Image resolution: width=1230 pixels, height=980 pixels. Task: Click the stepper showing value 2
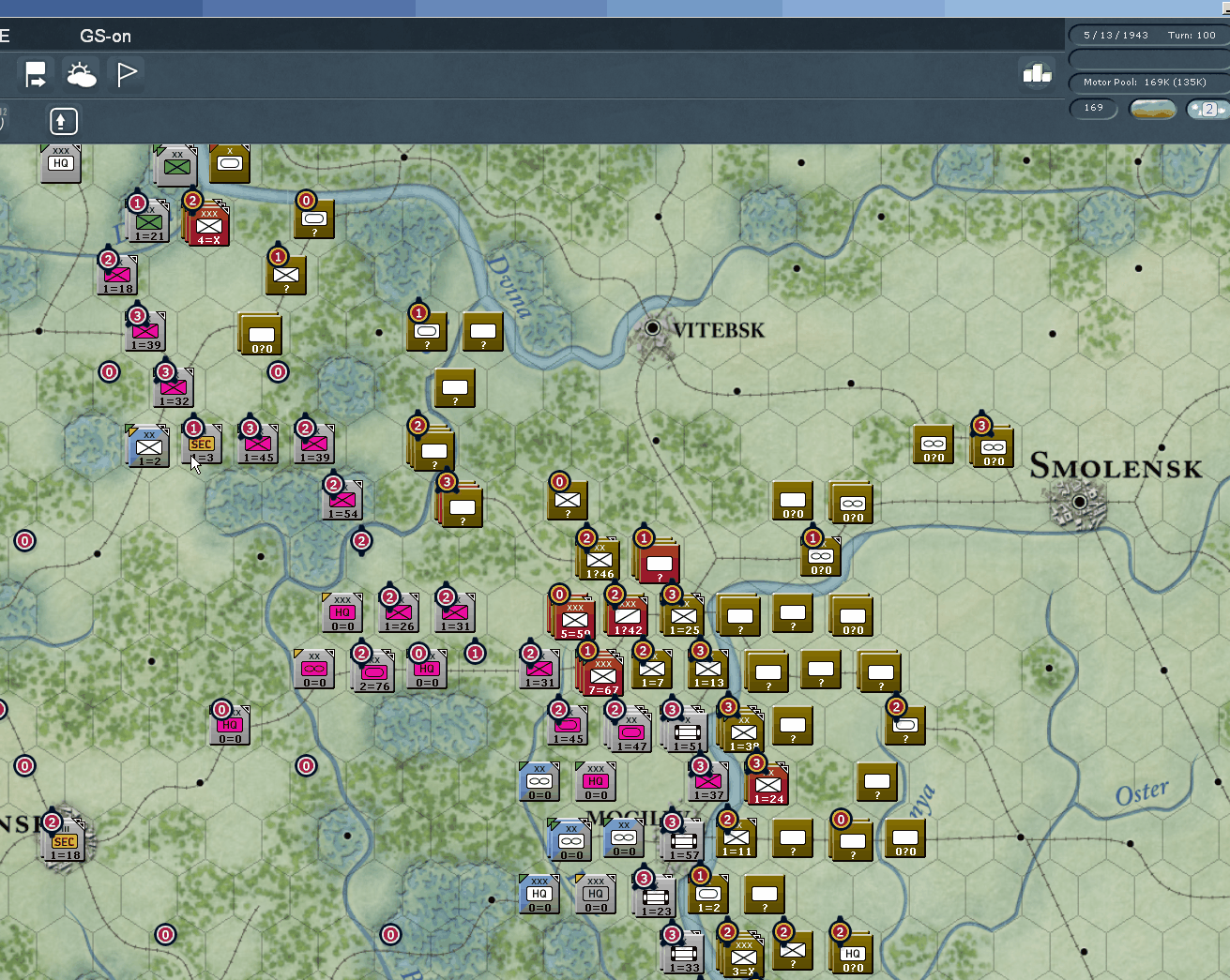click(x=1208, y=110)
